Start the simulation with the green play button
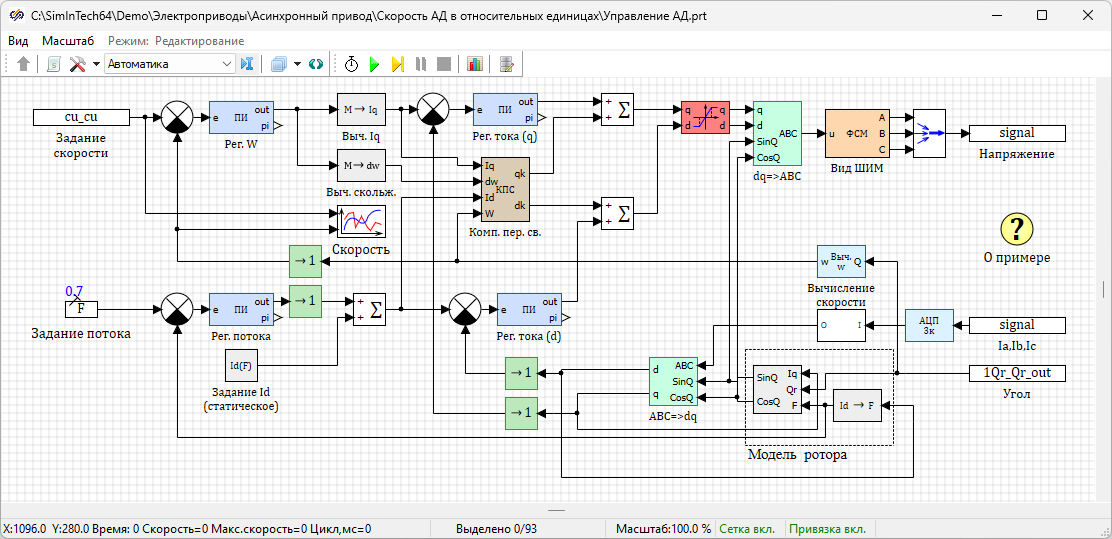The width and height of the screenshot is (1112, 539). point(375,64)
